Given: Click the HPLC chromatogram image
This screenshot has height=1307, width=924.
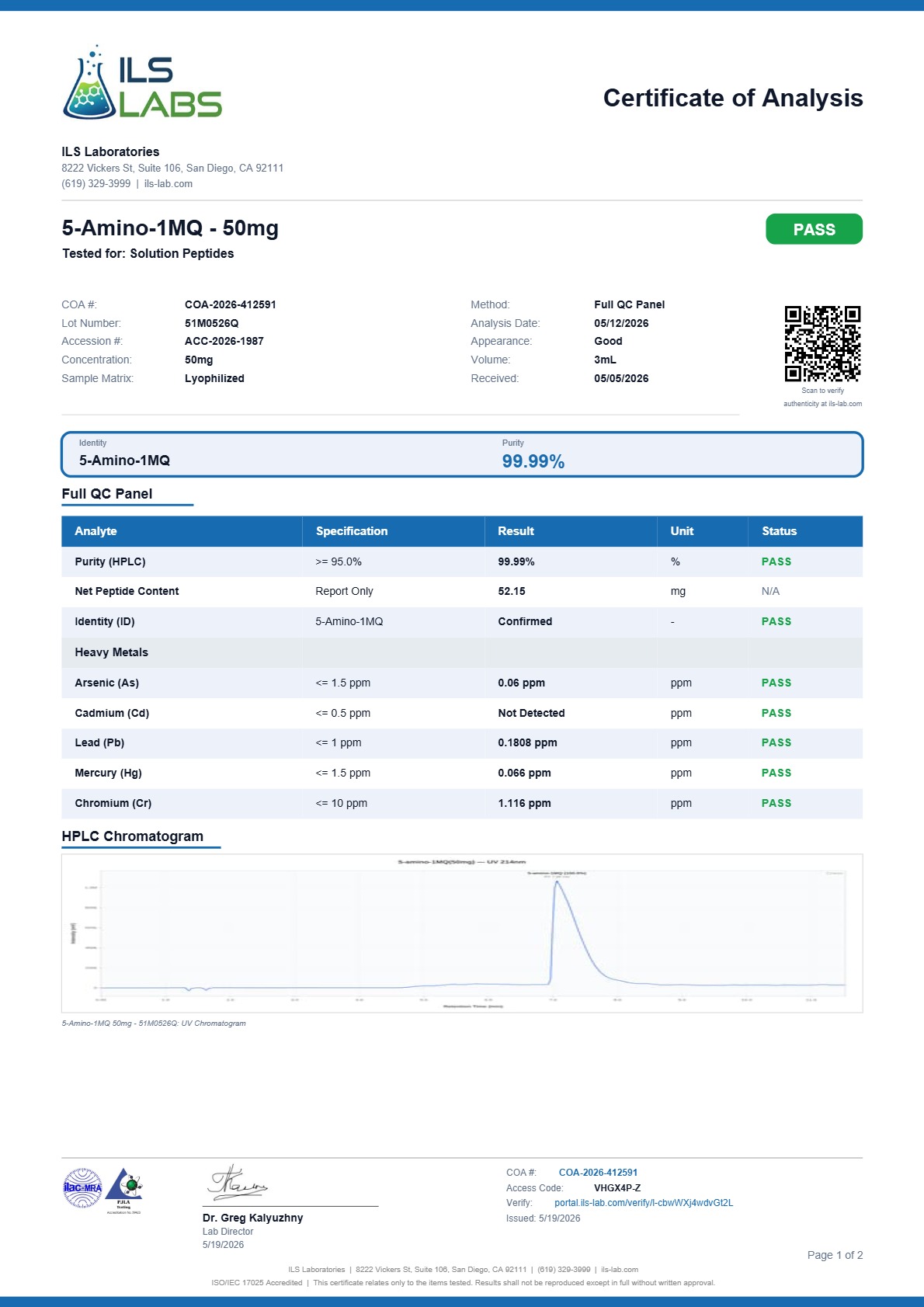Looking at the screenshot, I should coord(462,933).
